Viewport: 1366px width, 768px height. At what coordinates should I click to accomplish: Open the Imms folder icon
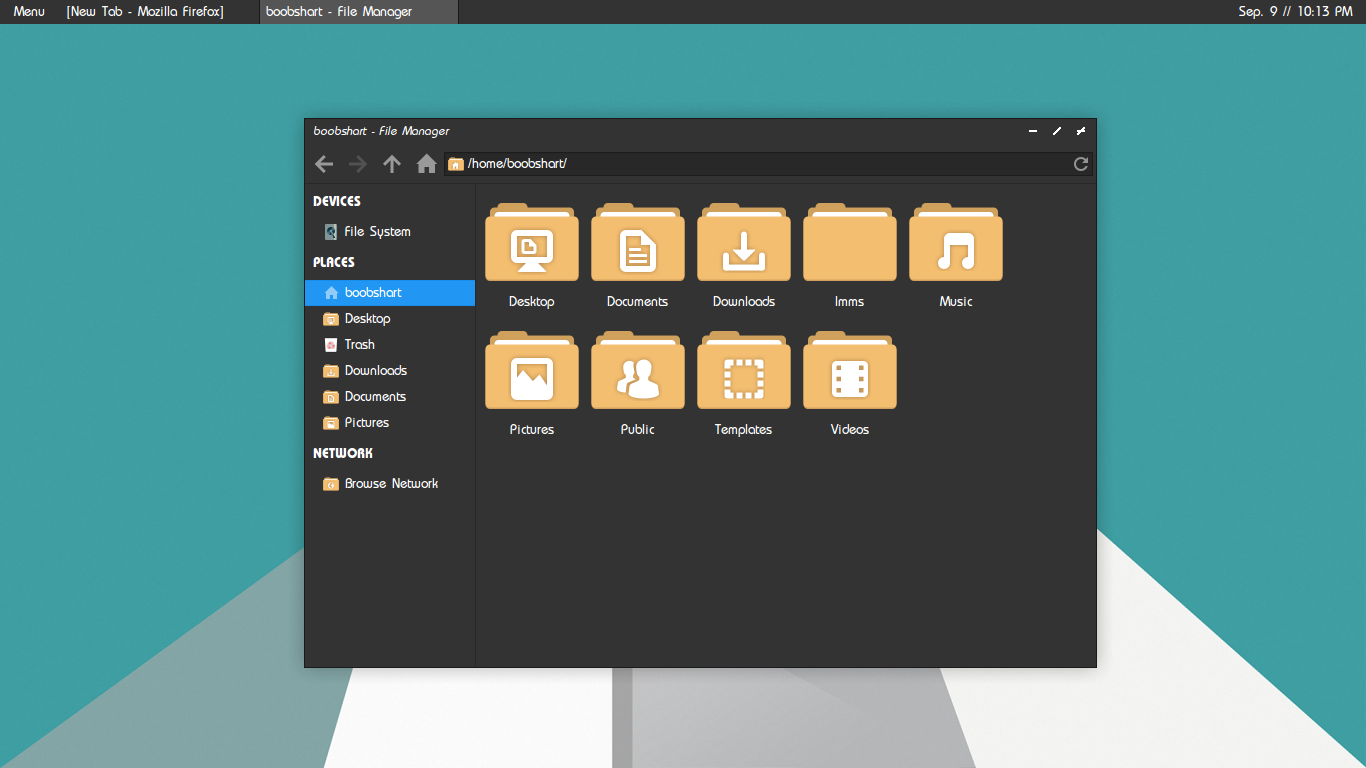tap(849, 242)
